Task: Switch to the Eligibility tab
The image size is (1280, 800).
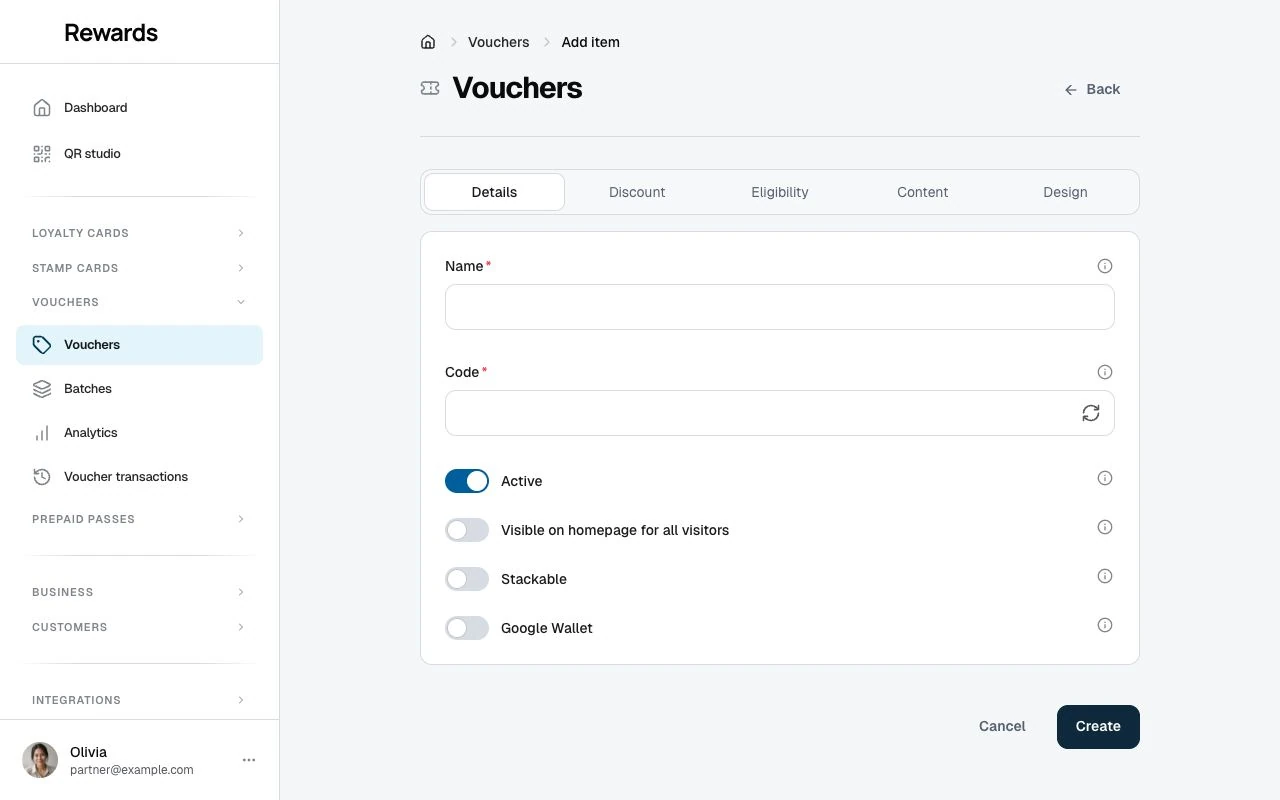Action: pyautogui.click(x=780, y=192)
